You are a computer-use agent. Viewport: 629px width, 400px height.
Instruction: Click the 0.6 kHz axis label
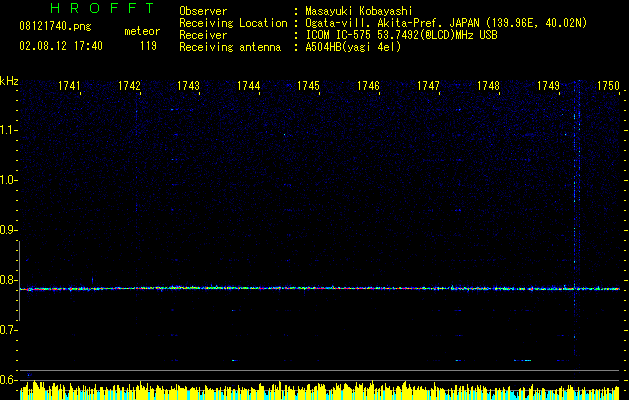[x=7, y=380]
